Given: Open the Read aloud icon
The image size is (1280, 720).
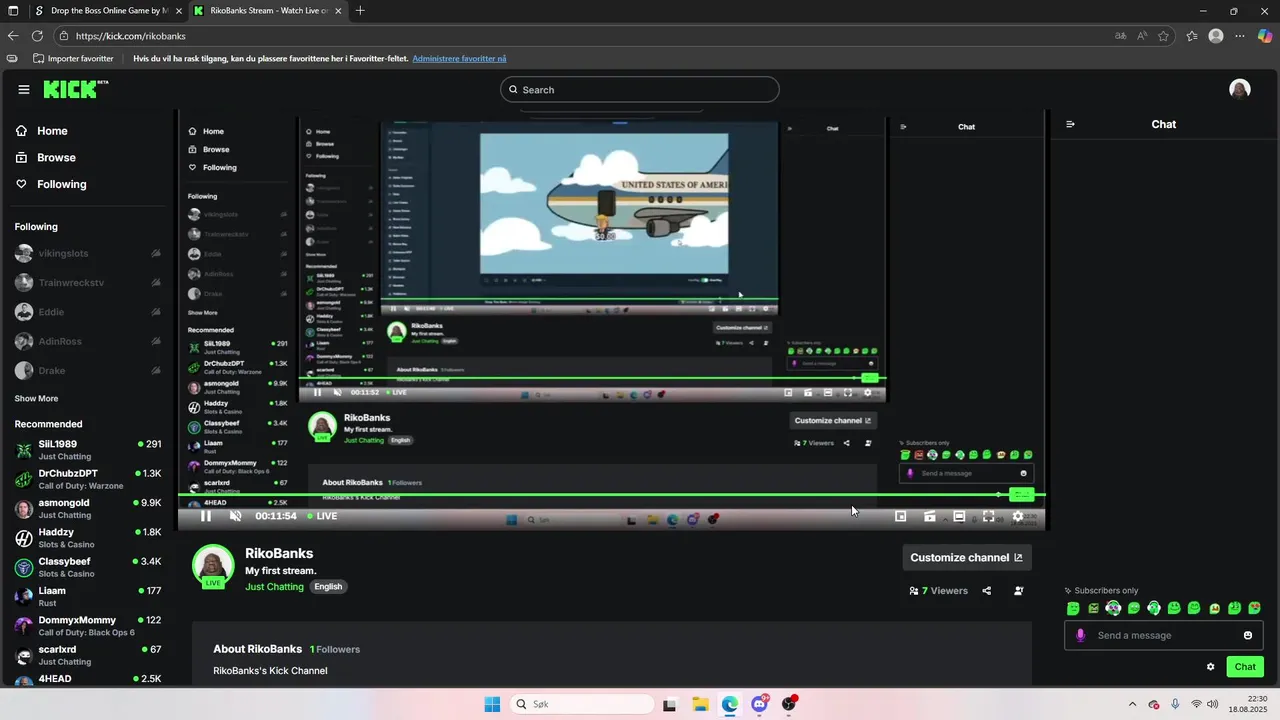Looking at the screenshot, I should [1142, 36].
